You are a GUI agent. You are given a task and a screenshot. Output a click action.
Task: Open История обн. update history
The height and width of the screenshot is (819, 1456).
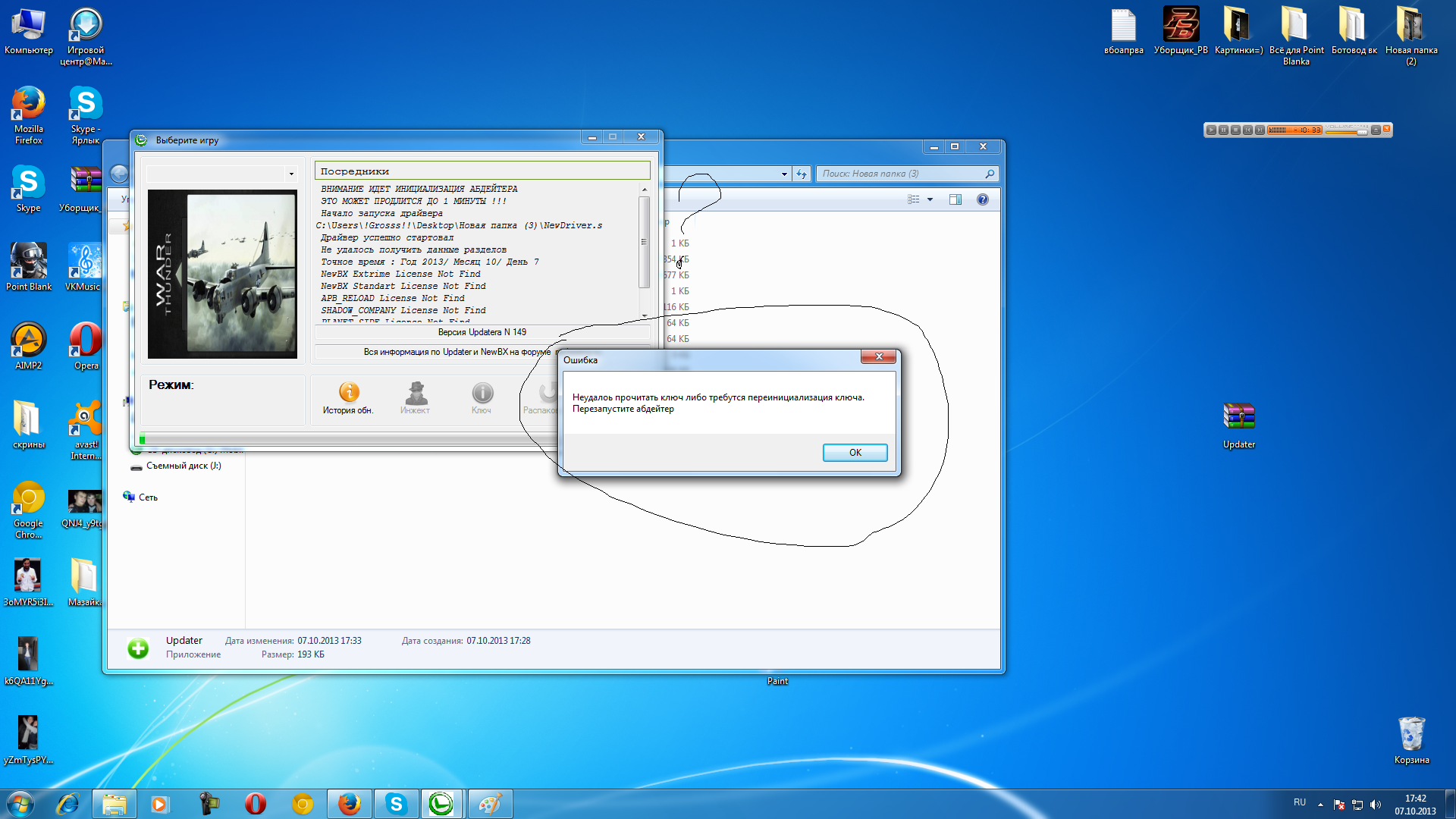point(348,399)
